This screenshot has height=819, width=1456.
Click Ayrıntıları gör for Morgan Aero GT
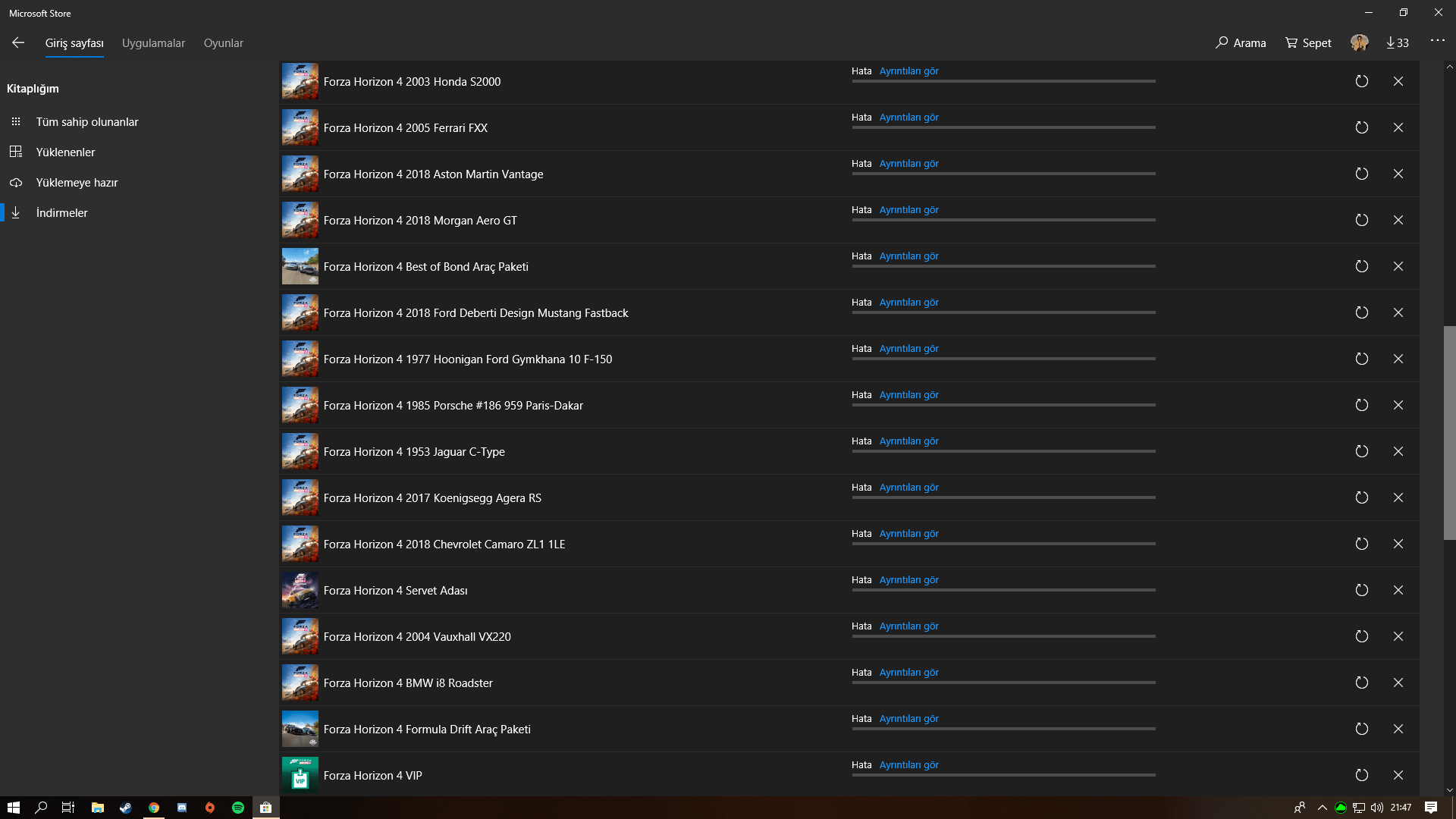[x=908, y=210]
